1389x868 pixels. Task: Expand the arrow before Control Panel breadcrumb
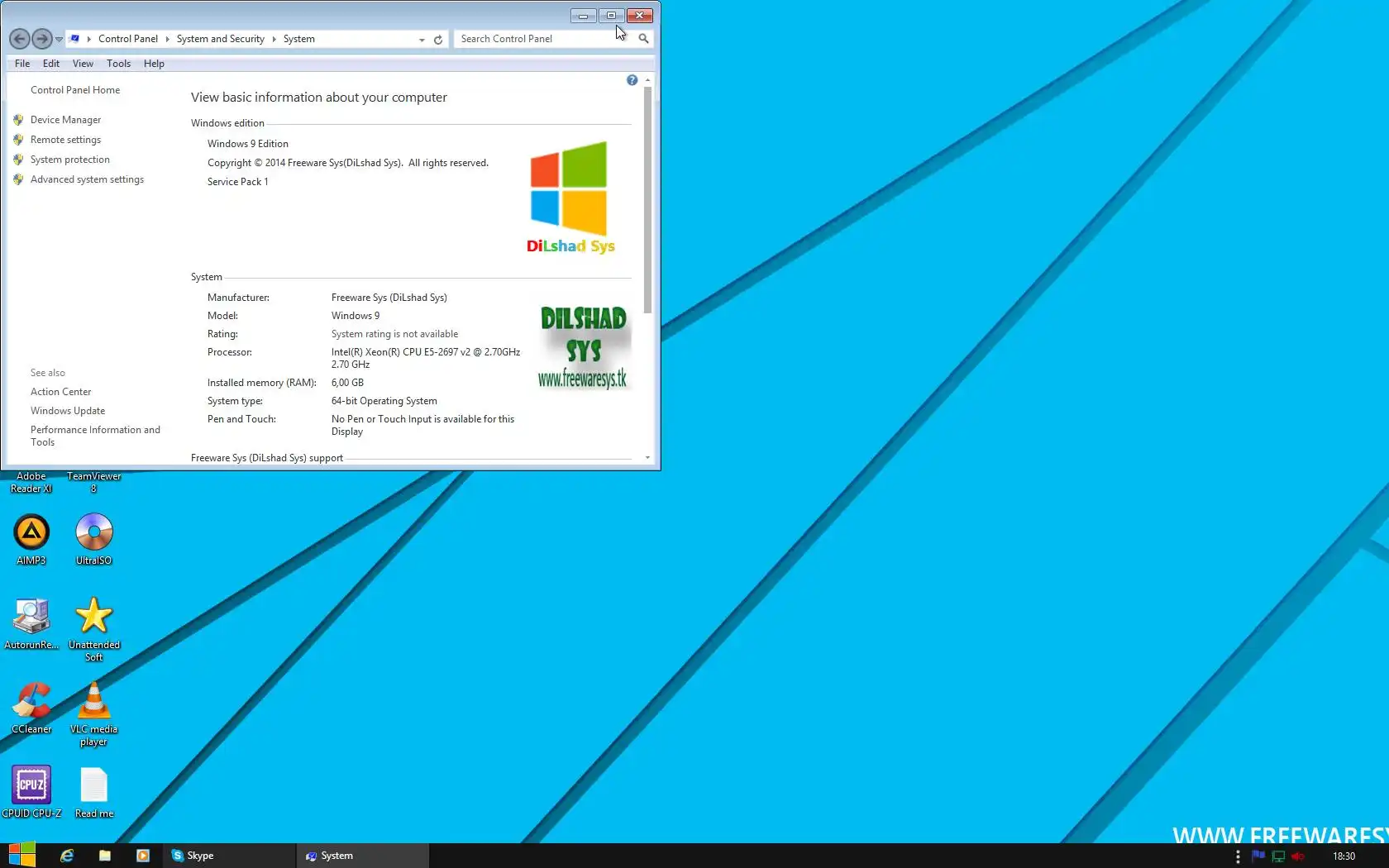pos(89,39)
